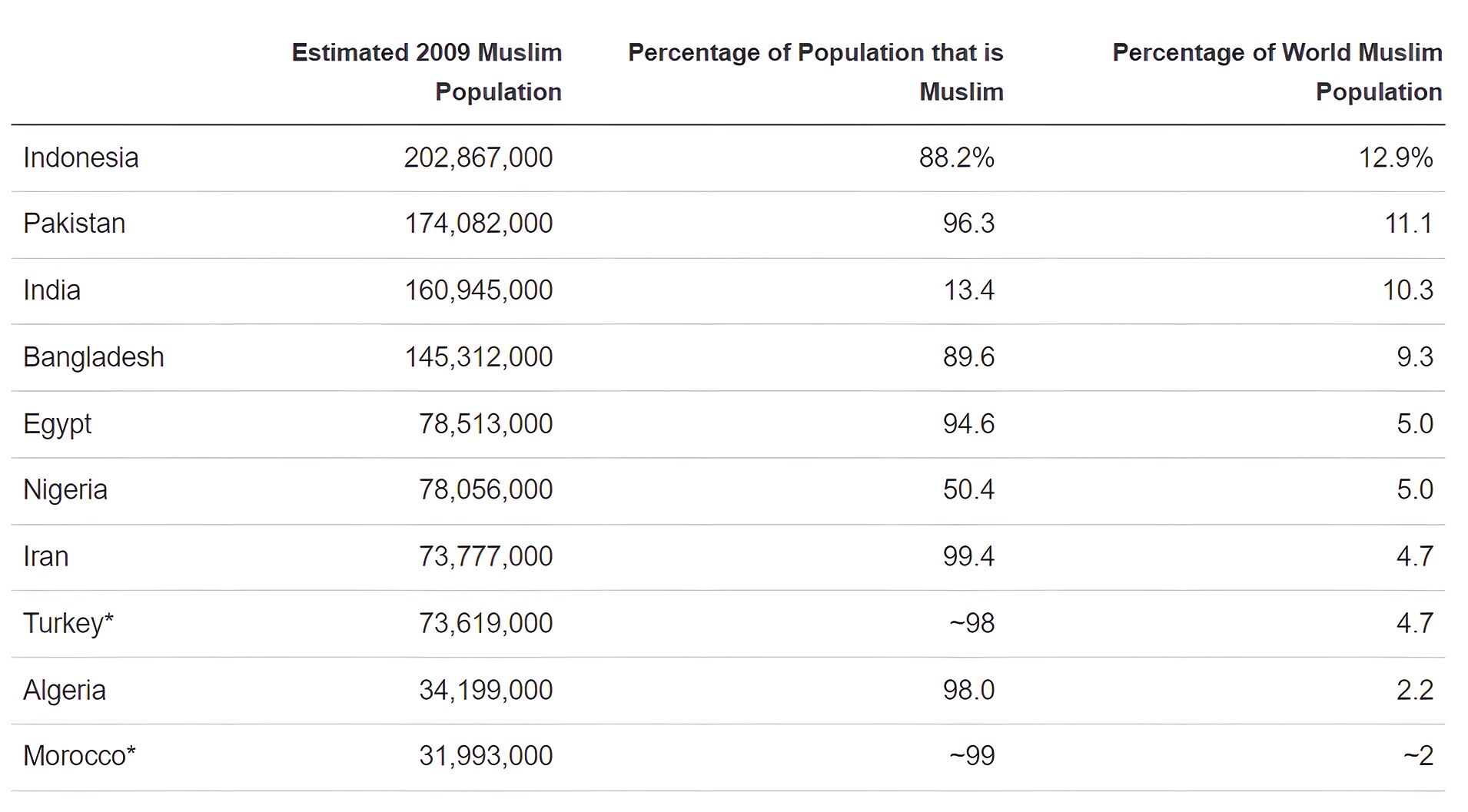Select the Nigeria row label
The height and width of the screenshot is (812, 1468).
(x=65, y=490)
